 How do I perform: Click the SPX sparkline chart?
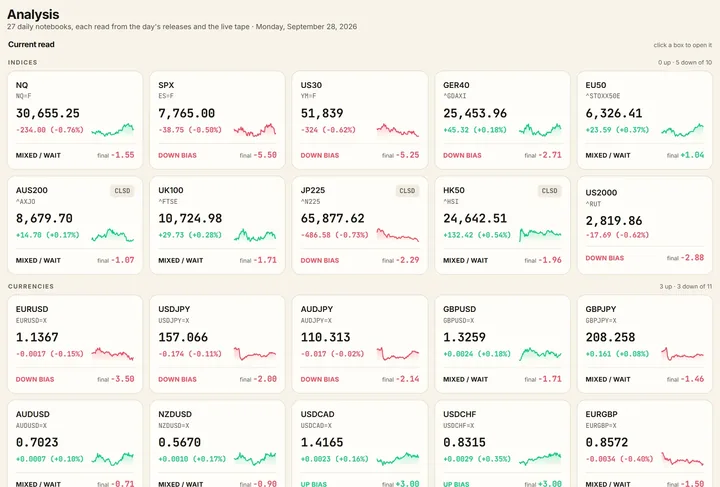[x=255, y=130]
